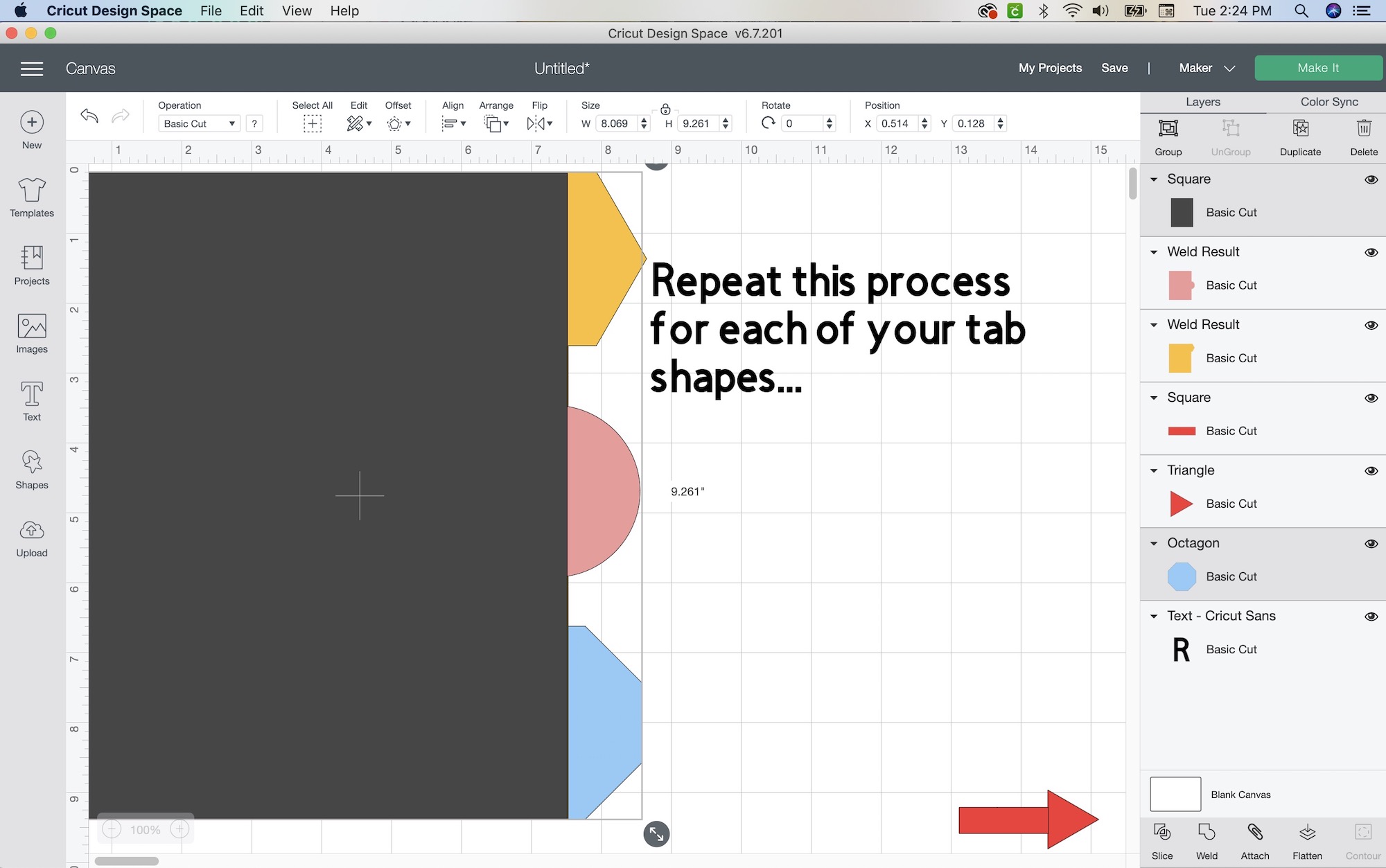Viewport: 1386px width, 868px height.
Task: Open the Shapes panel
Action: (32, 470)
